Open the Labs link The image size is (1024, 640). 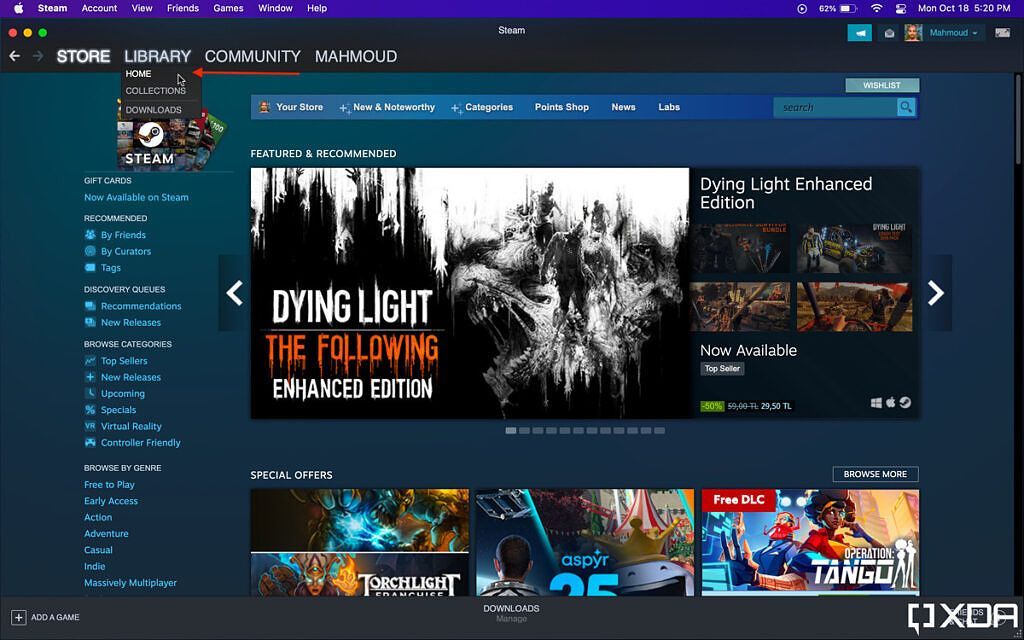pos(669,107)
